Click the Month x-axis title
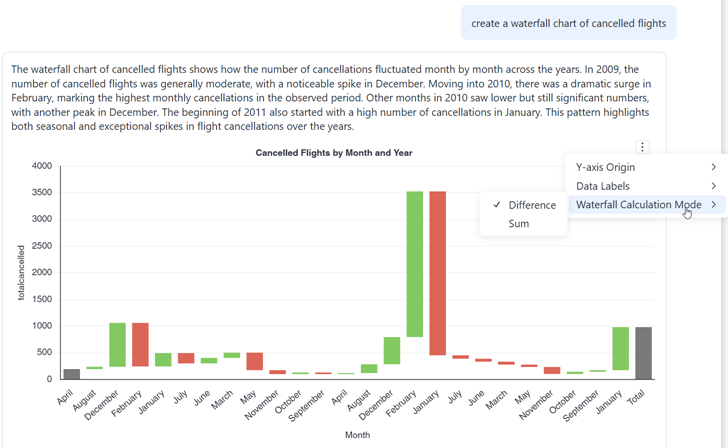The image size is (728, 448). pyautogui.click(x=357, y=435)
